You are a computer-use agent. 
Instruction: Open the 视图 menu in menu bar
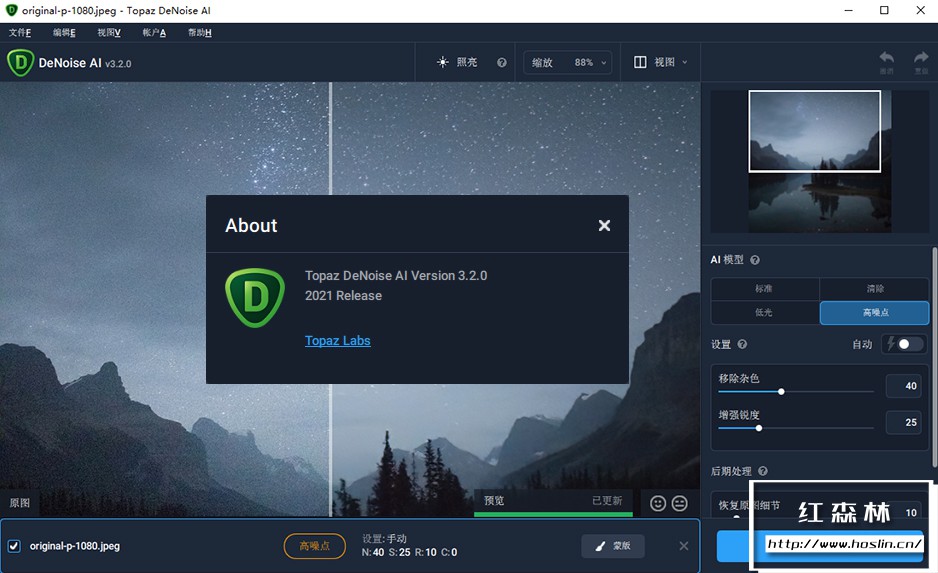[x=109, y=32]
